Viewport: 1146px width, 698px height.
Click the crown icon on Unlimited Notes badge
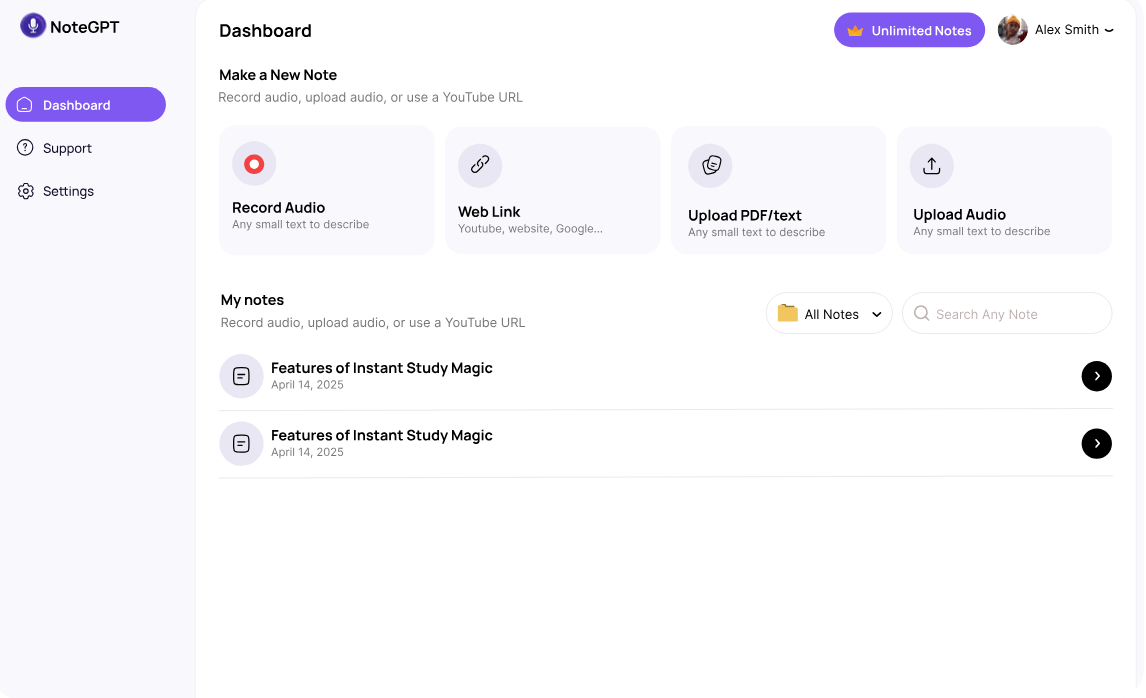click(857, 29)
